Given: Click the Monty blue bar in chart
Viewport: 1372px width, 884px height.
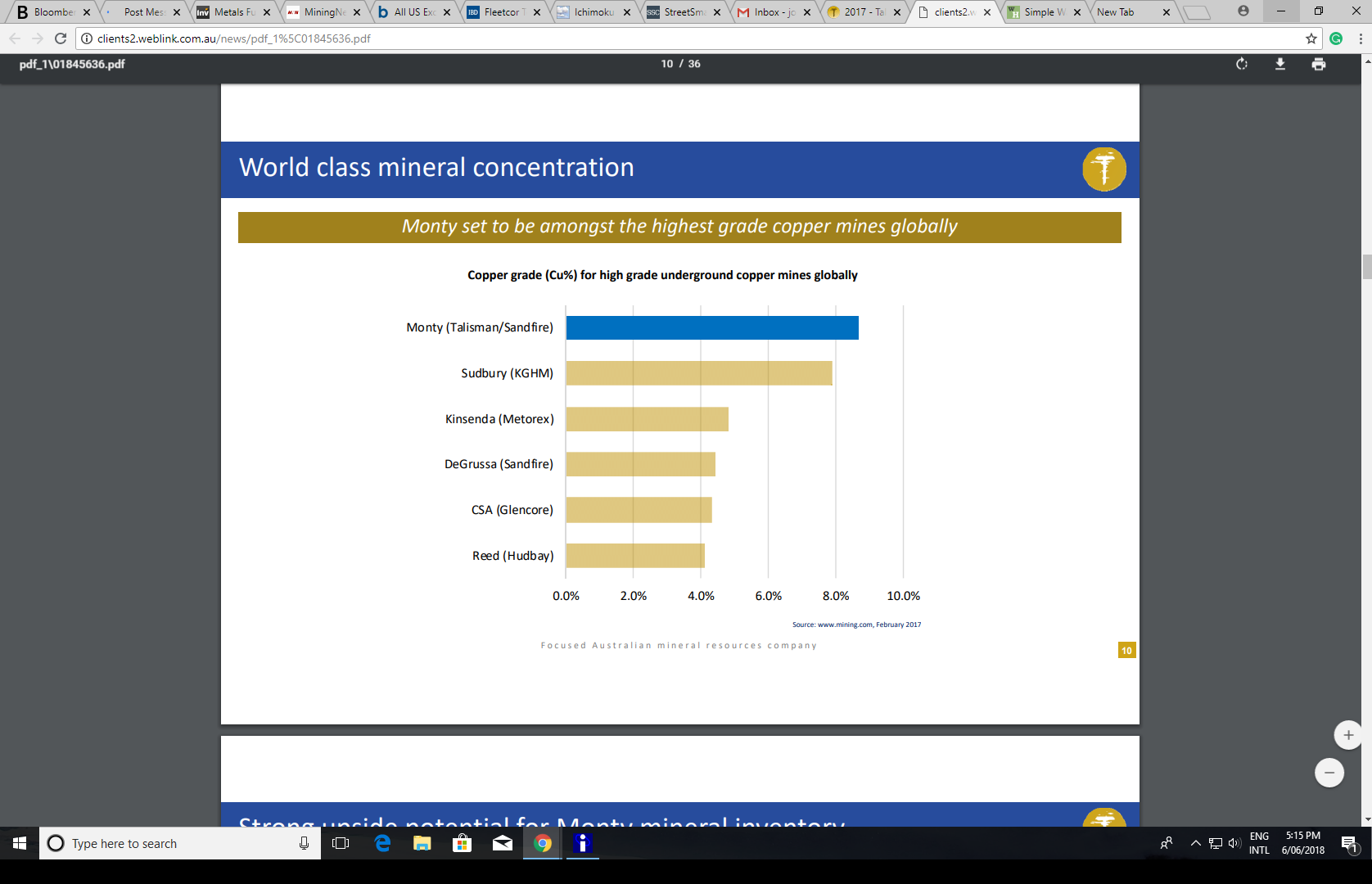Looking at the screenshot, I should click(712, 327).
